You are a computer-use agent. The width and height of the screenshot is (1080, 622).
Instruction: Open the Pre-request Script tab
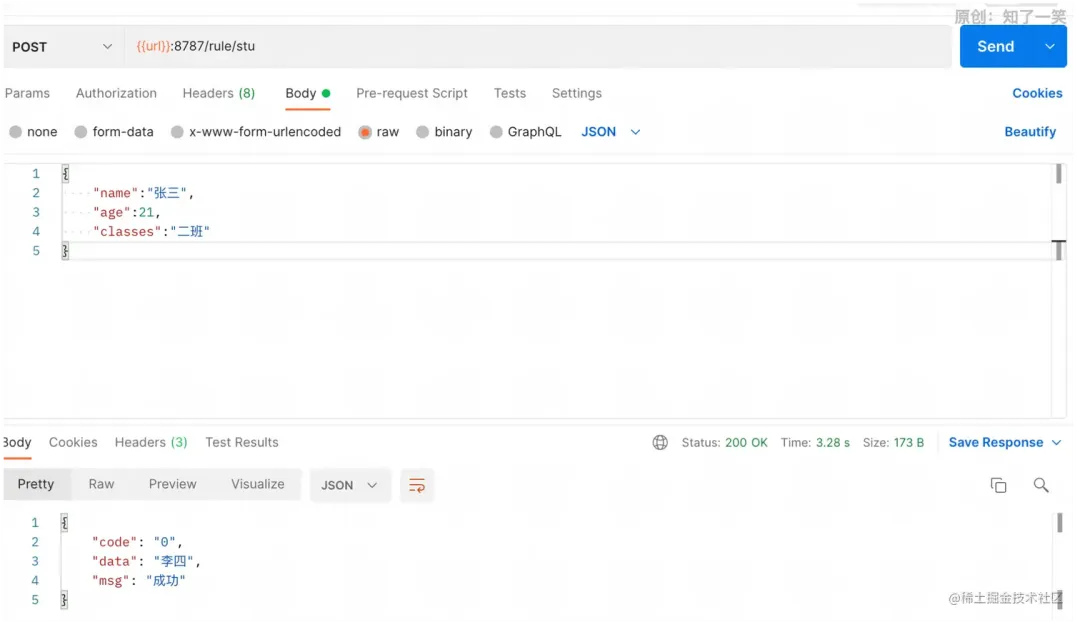pyautogui.click(x=412, y=93)
